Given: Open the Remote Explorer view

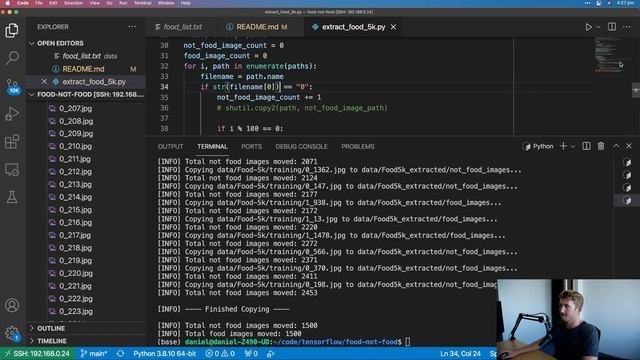Looking at the screenshot, I should pyautogui.click(x=12, y=170).
